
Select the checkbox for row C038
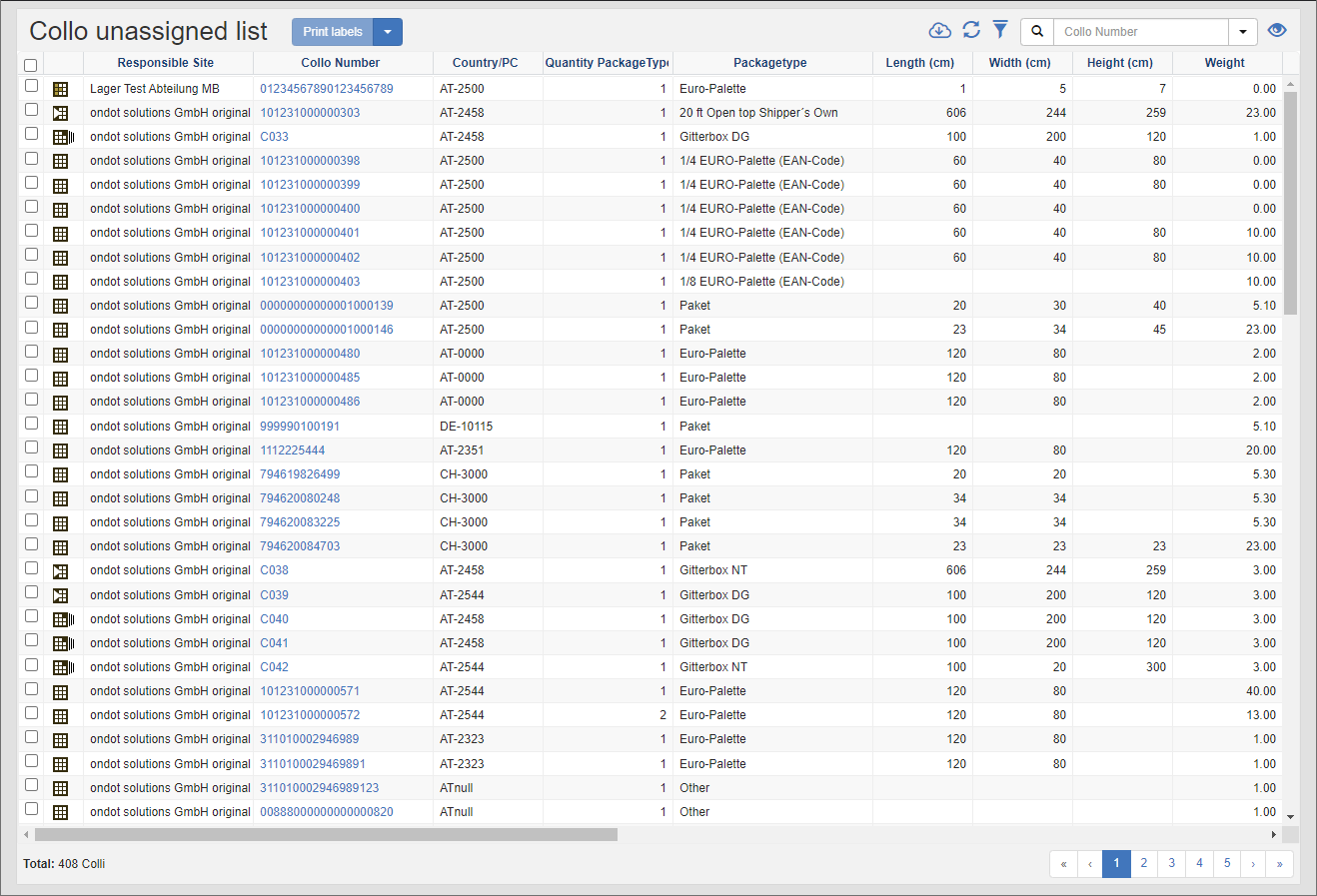pos(31,568)
